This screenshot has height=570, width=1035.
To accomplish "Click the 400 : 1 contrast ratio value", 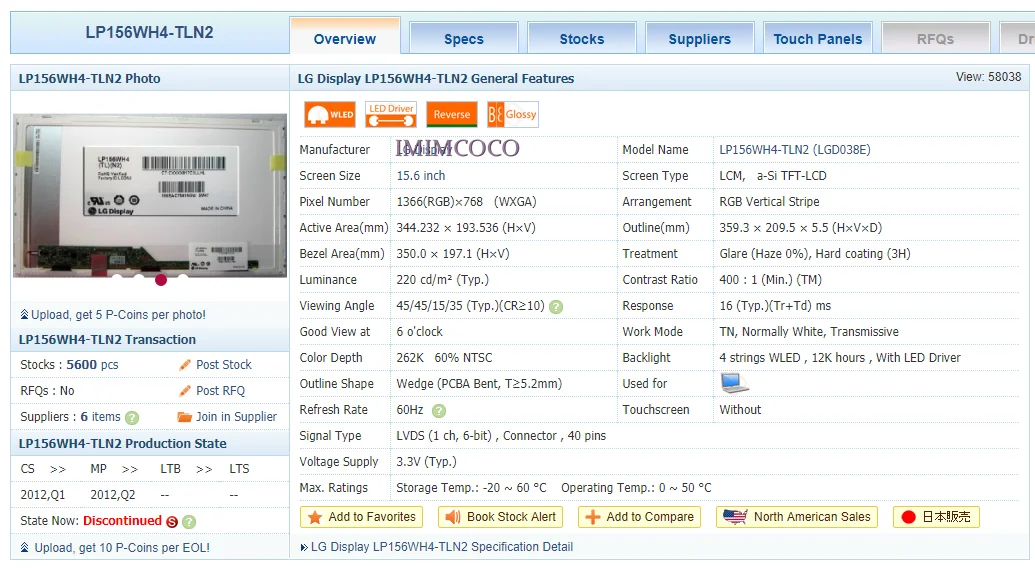I will [x=770, y=280].
